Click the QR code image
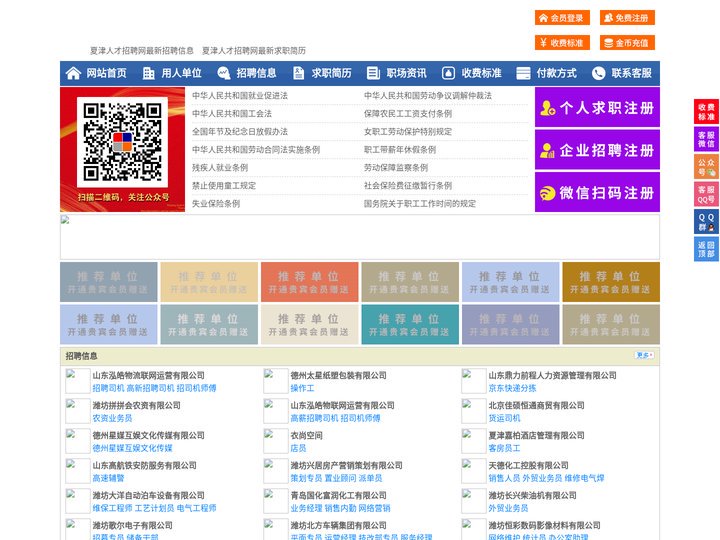 tap(122, 142)
